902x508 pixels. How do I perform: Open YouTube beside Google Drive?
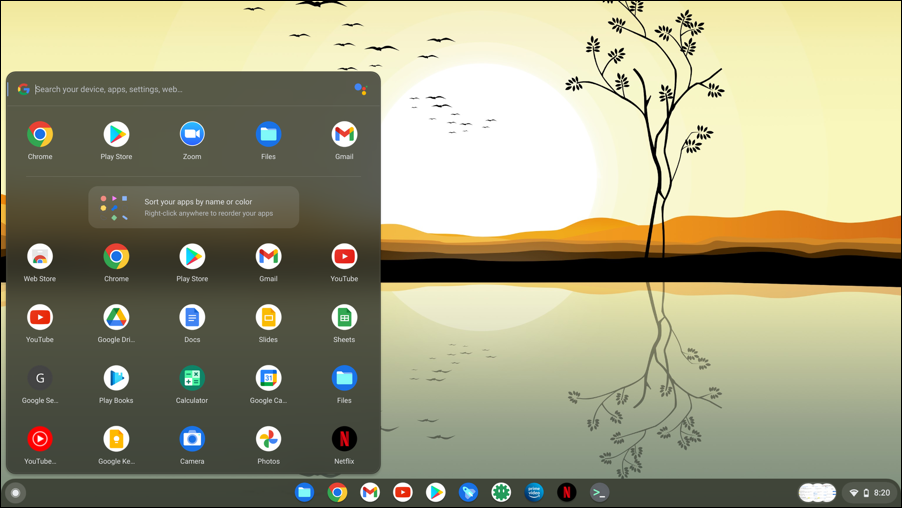(x=40, y=318)
